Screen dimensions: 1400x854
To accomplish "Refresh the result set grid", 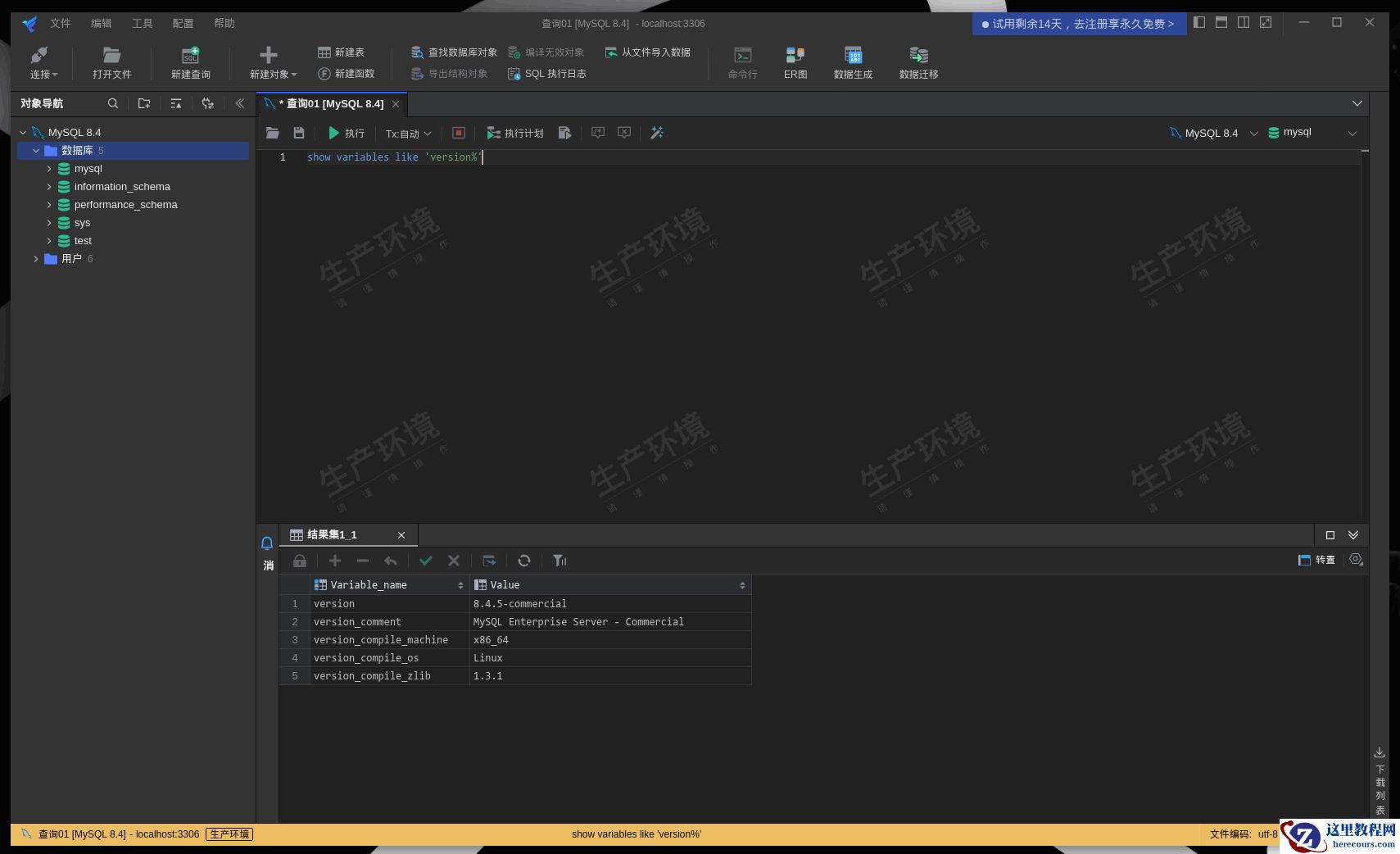I will pyautogui.click(x=524, y=561).
